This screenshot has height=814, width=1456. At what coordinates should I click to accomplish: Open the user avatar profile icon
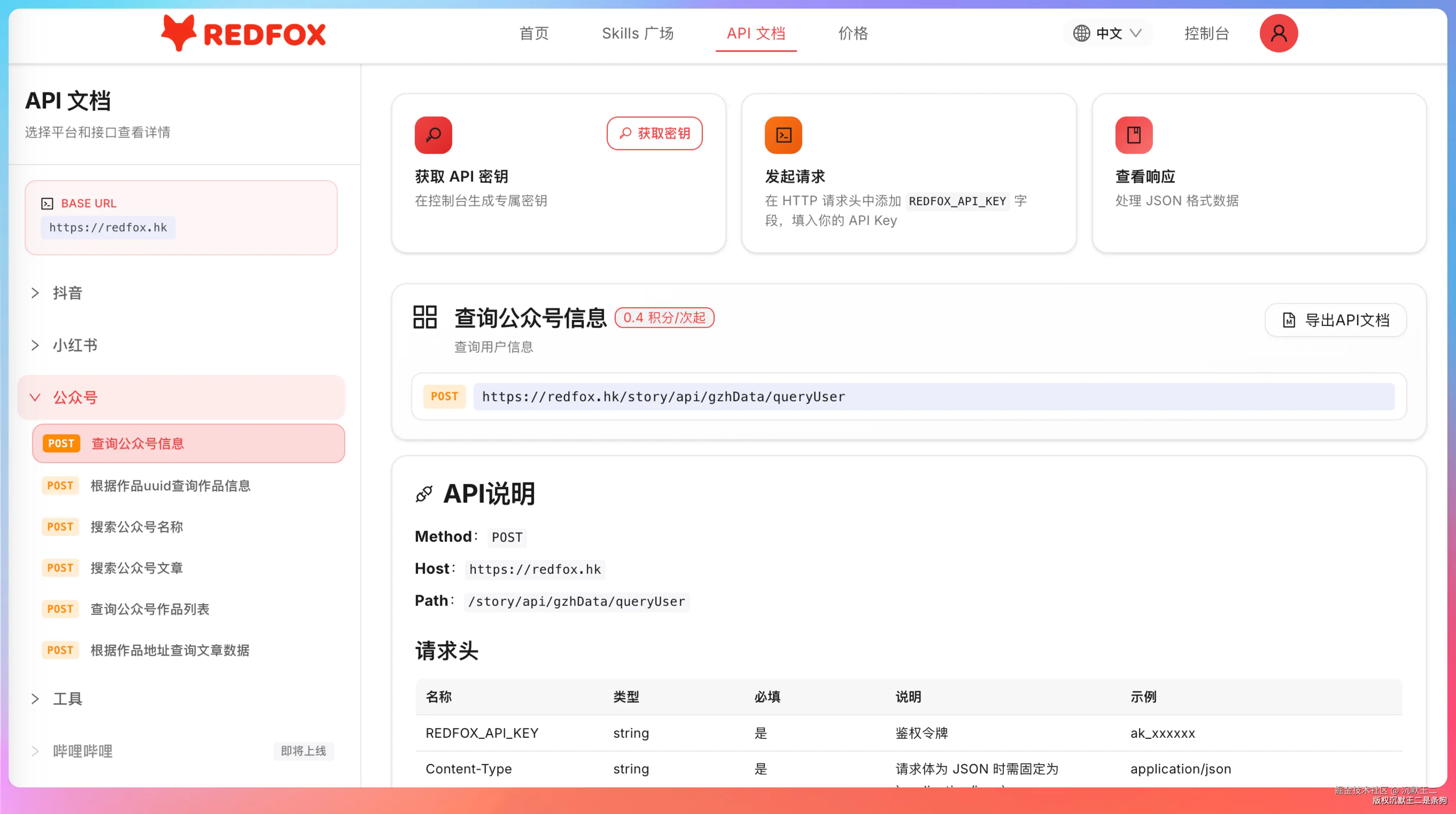pos(1278,33)
